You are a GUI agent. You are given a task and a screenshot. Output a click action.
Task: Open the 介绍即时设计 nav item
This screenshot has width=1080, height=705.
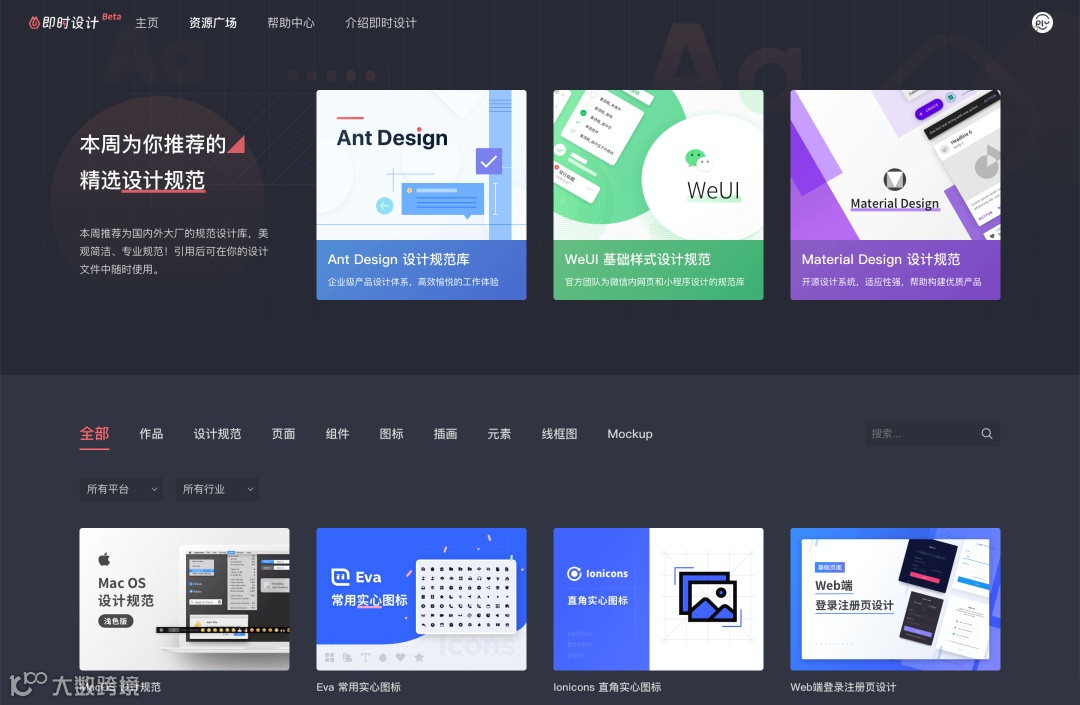[x=380, y=23]
